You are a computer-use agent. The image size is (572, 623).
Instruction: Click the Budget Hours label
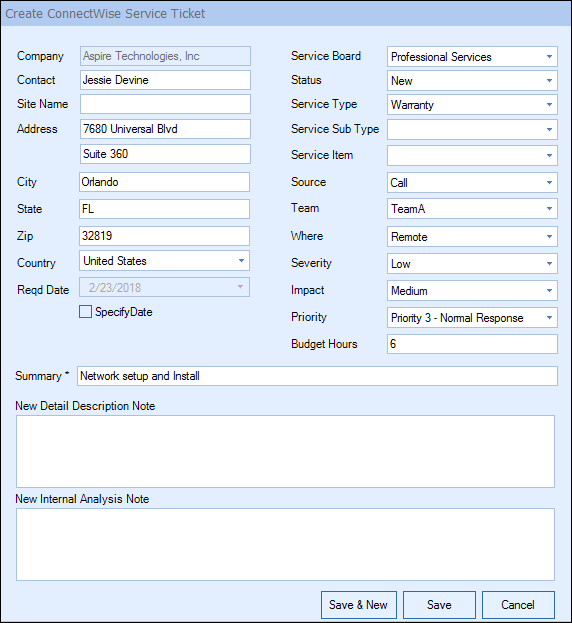click(x=324, y=344)
